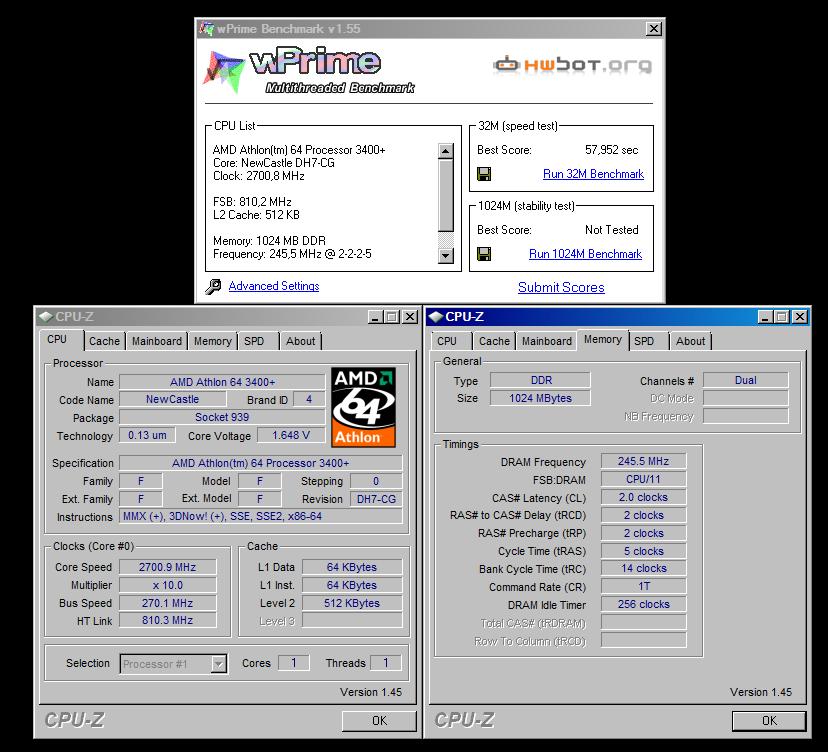828x752 pixels.
Task: Click the Core Speed 2700.9 MHz value
Action: (167, 567)
